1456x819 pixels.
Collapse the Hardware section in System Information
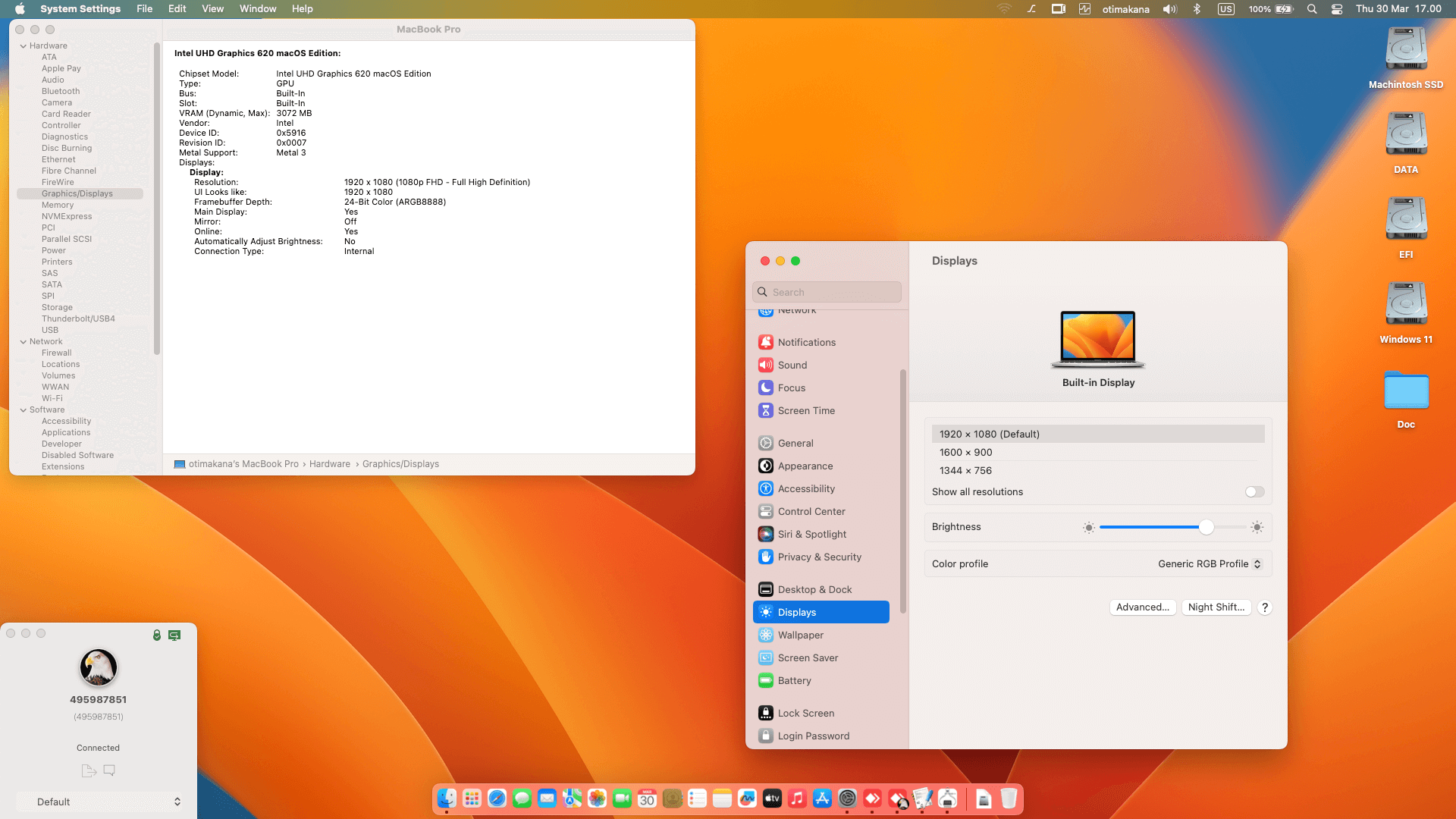[24, 45]
